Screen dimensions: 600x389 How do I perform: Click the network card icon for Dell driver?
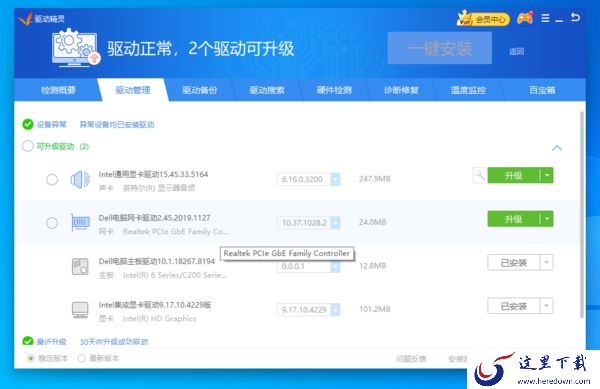pos(80,223)
